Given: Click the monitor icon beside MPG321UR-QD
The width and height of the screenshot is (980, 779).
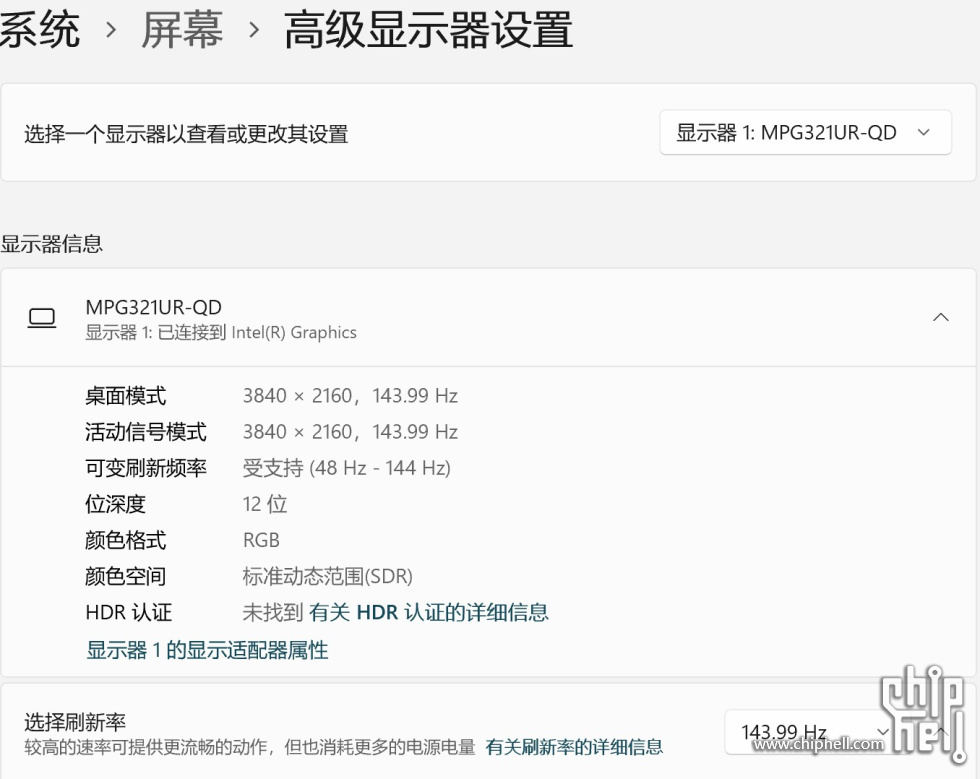Looking at the screenshot, I should (42, 318).
